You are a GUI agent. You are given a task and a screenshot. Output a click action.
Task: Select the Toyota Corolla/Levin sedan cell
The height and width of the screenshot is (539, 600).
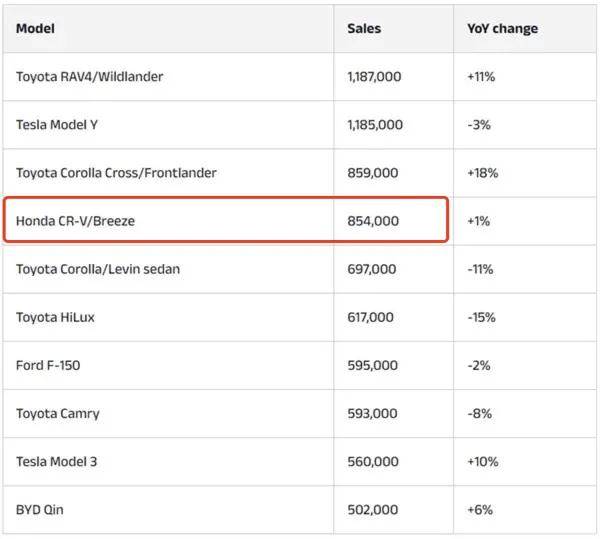click(98, 269)
